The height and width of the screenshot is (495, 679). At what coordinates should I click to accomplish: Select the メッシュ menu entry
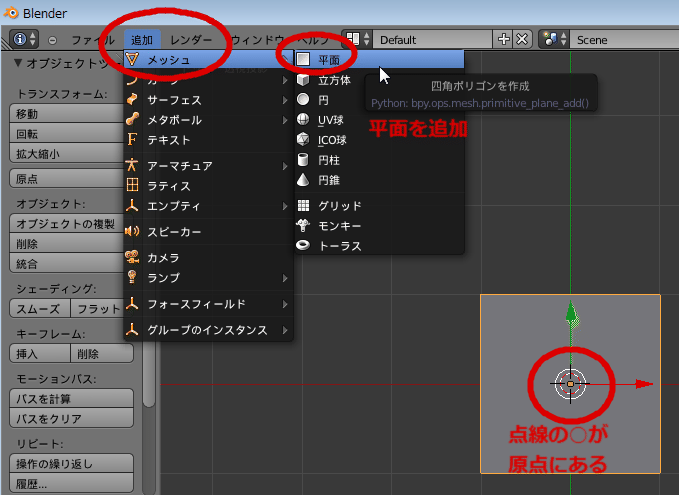coord(209,59)
